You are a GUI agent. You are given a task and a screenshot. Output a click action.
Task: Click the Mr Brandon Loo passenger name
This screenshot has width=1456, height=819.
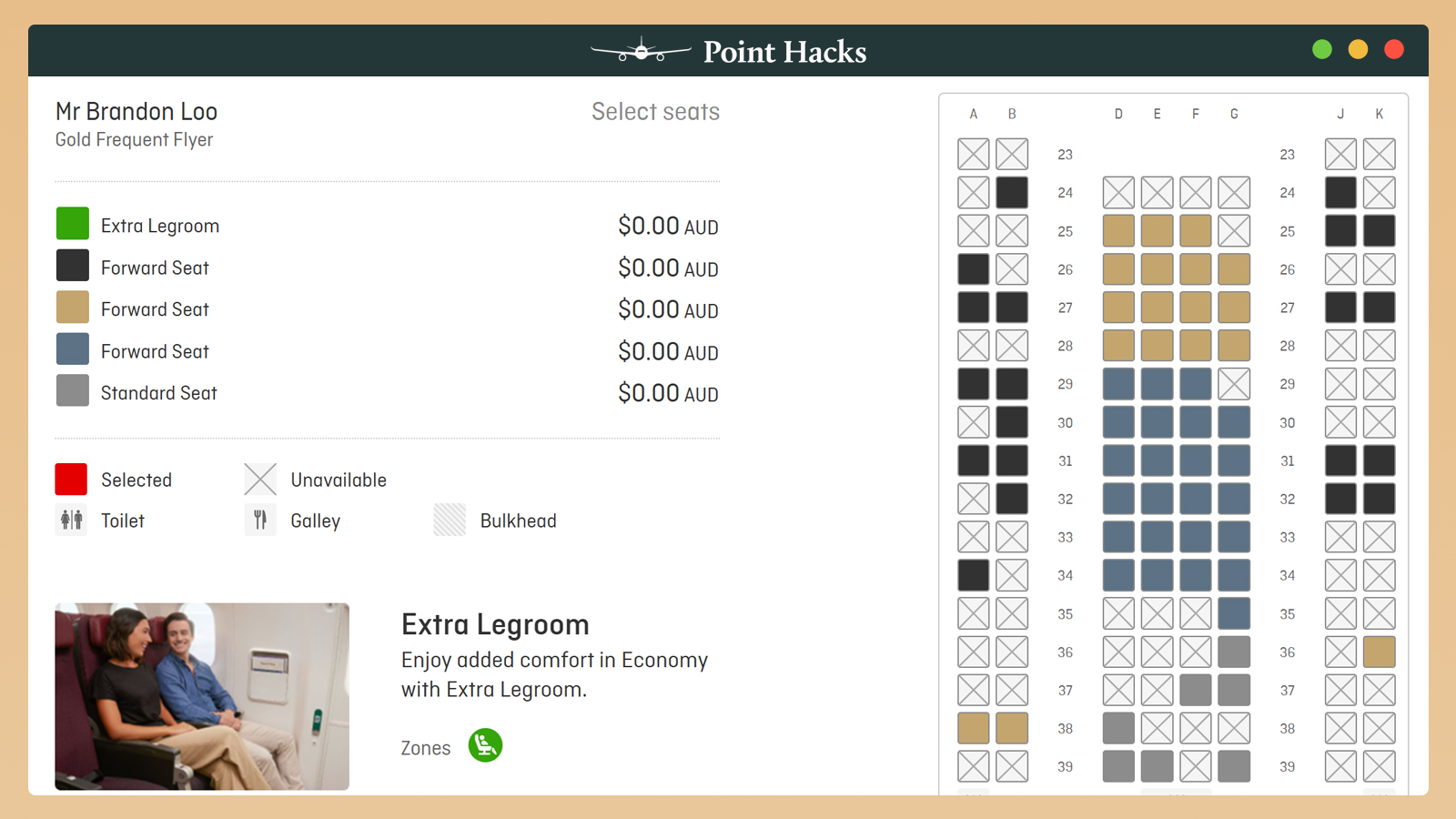pyautogui.click(x=136, y=112)
